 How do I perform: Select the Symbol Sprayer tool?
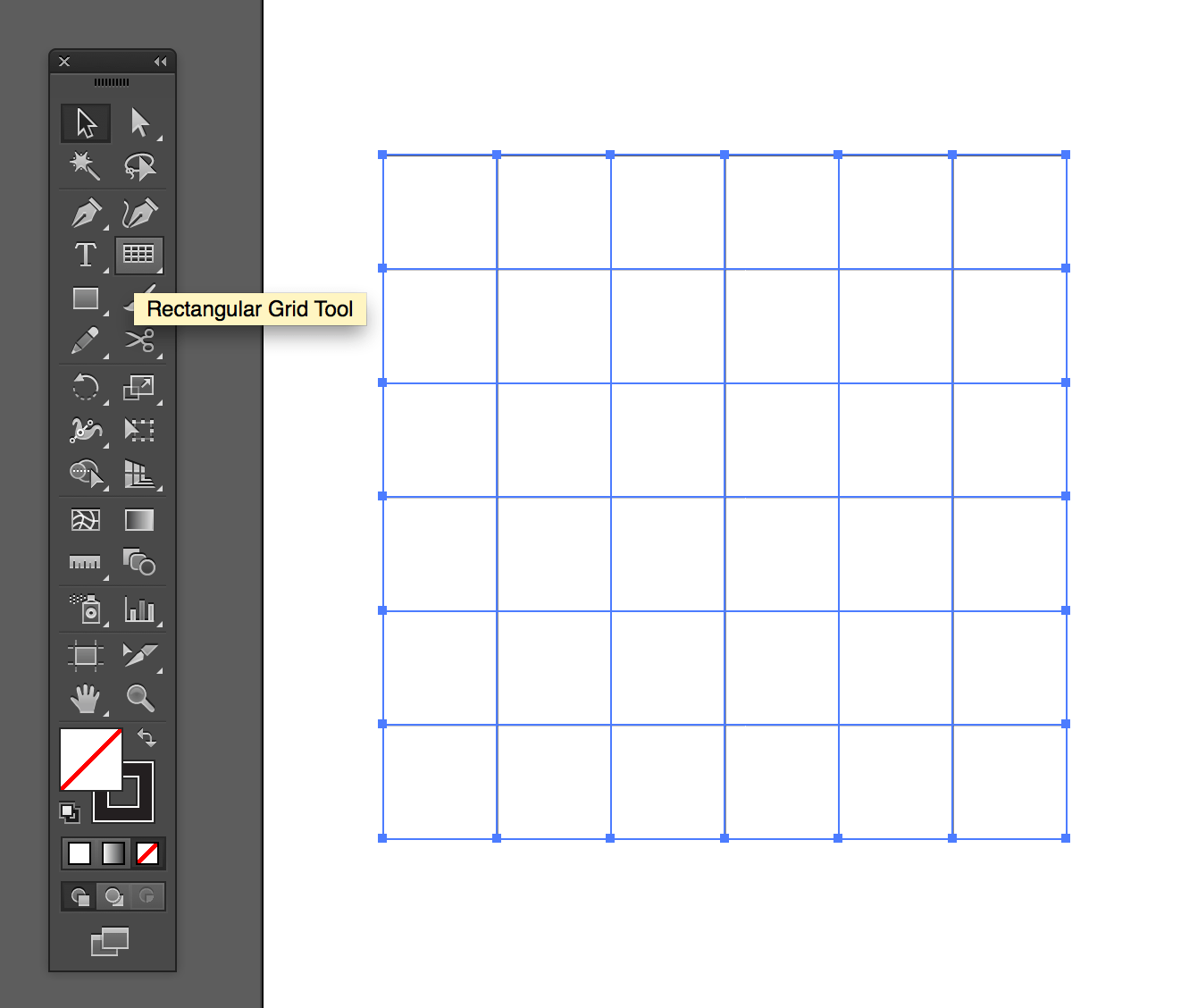86,609
